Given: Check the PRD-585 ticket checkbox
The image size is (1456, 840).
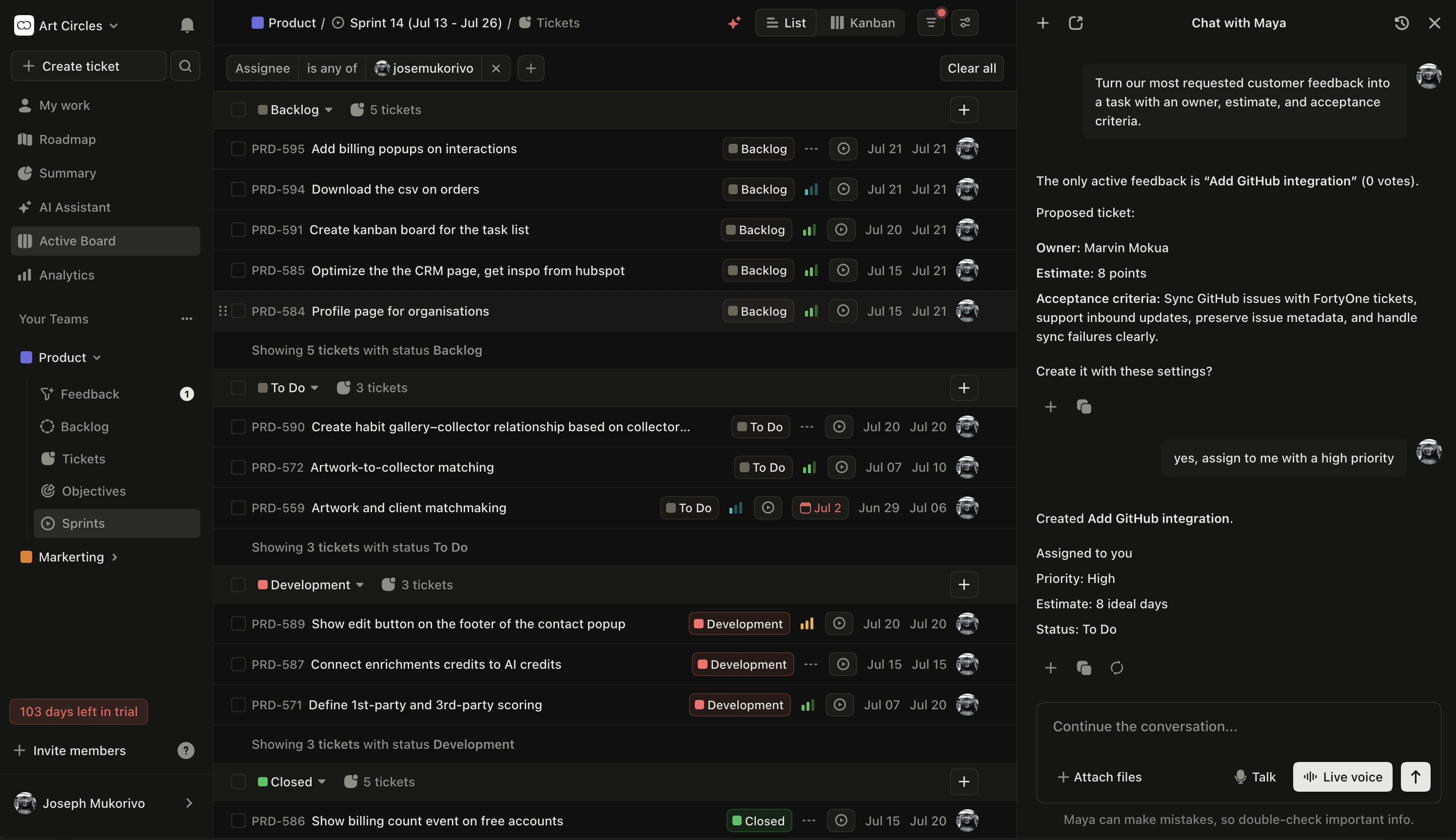Looking at the screenshot, I should [238, 271].
